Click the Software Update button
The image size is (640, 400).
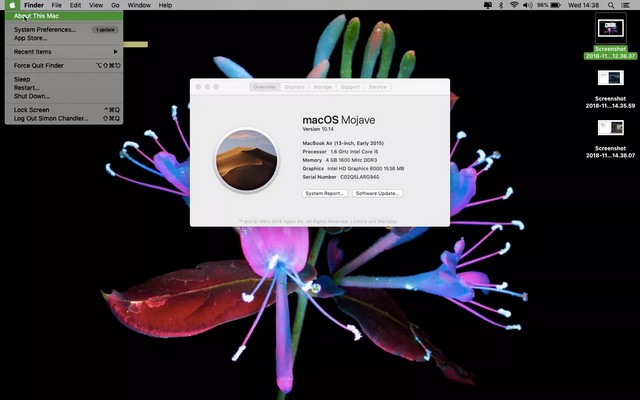pyautogui.click(x=378, y=193)
